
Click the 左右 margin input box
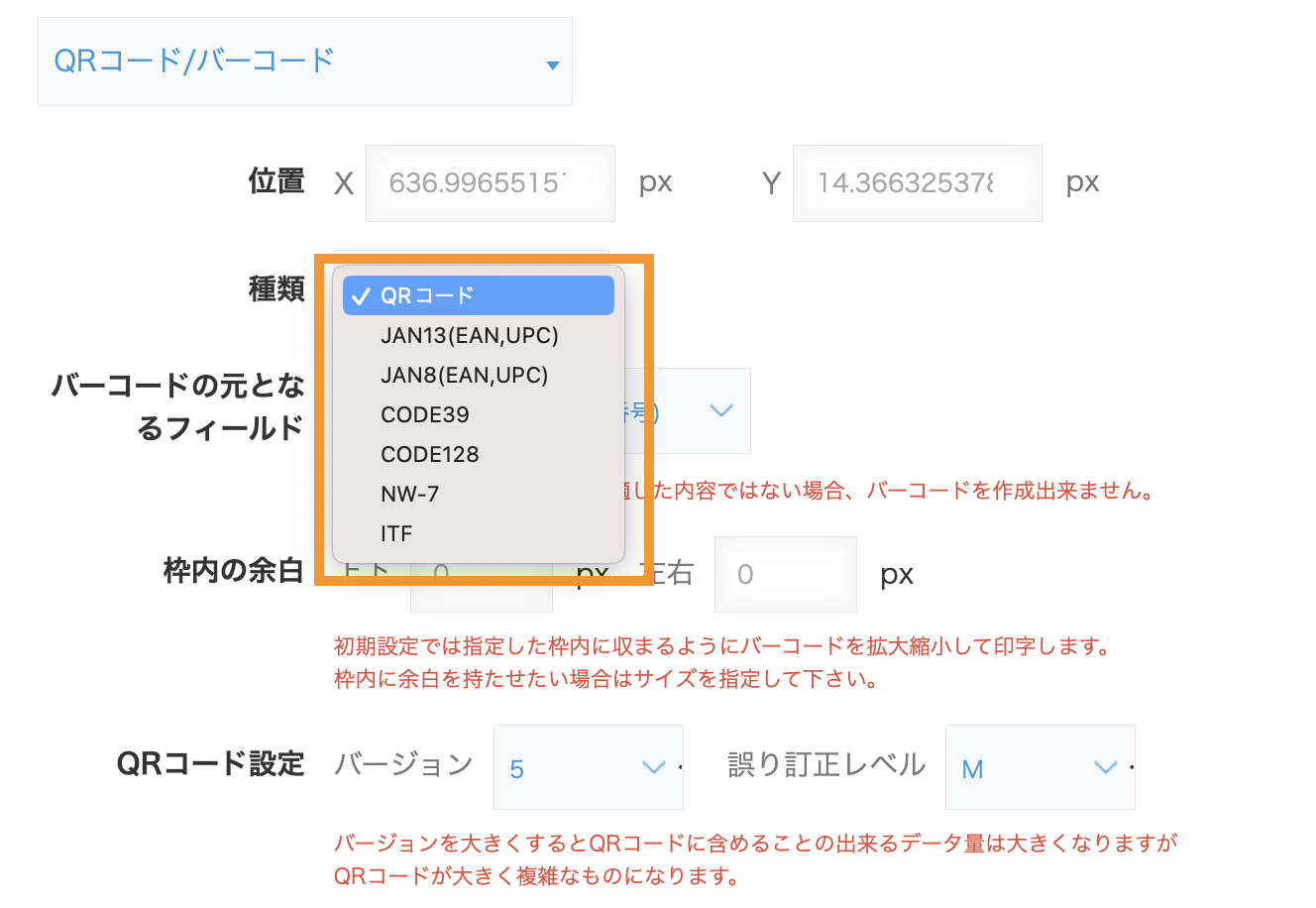[785, 574]
